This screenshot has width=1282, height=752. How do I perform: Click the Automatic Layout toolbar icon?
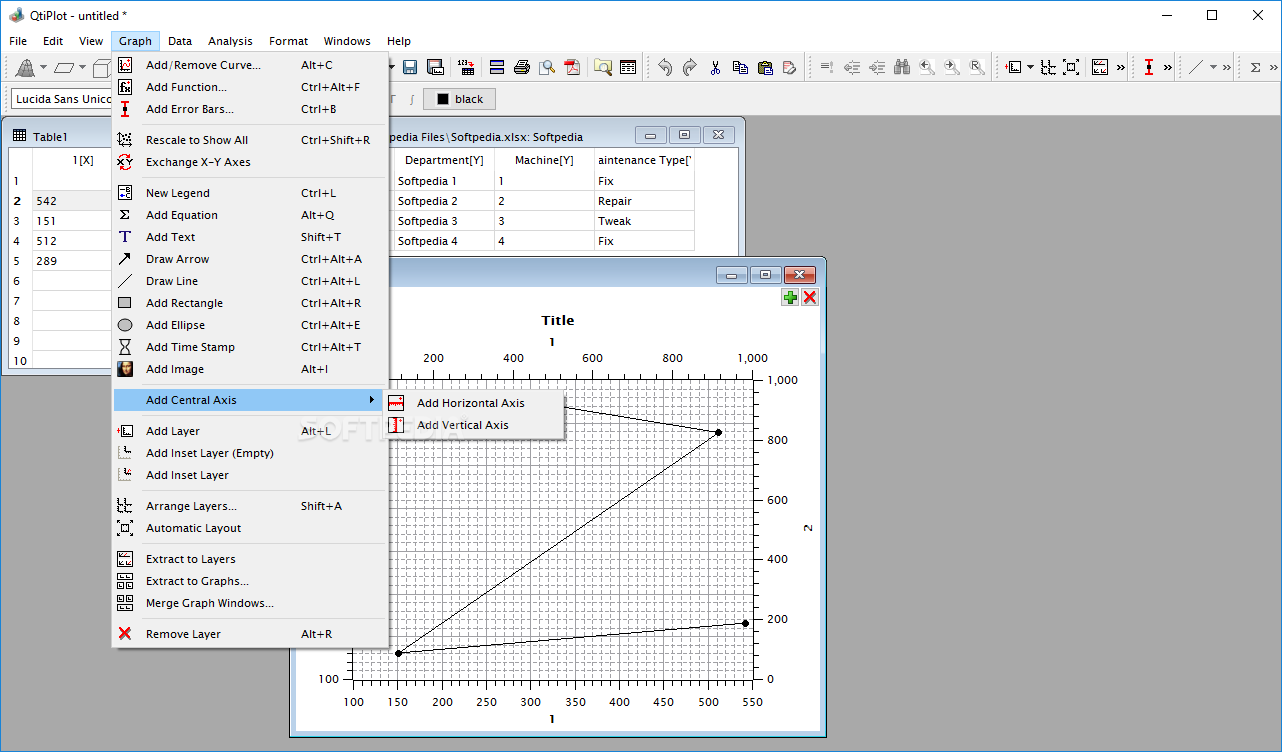(x=1071, y=67)
